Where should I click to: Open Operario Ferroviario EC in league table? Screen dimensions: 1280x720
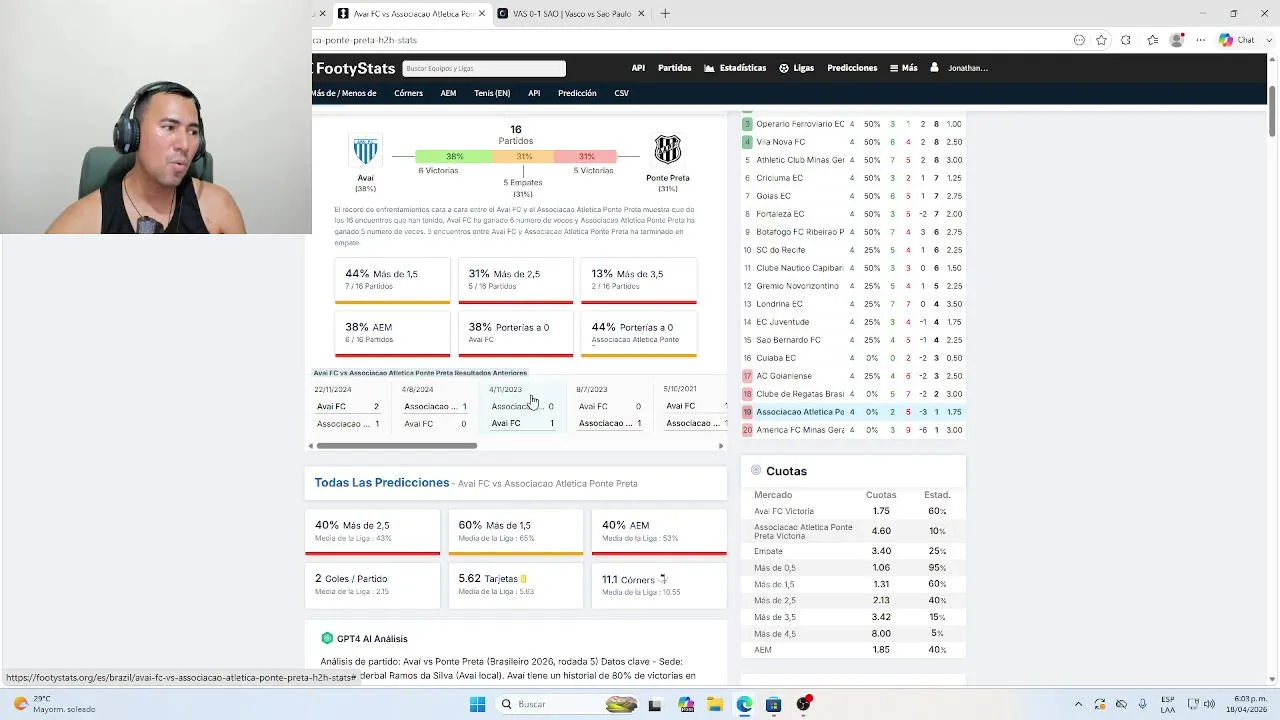click(x=800, y=124)
